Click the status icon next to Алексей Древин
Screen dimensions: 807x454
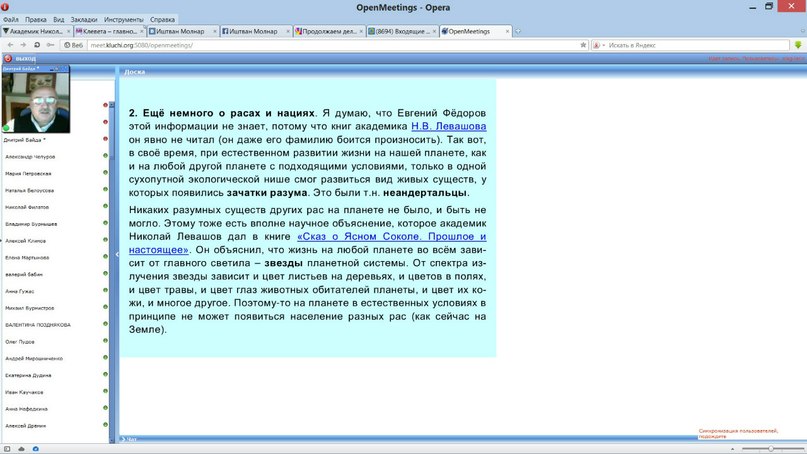click(x=106, y=425)
